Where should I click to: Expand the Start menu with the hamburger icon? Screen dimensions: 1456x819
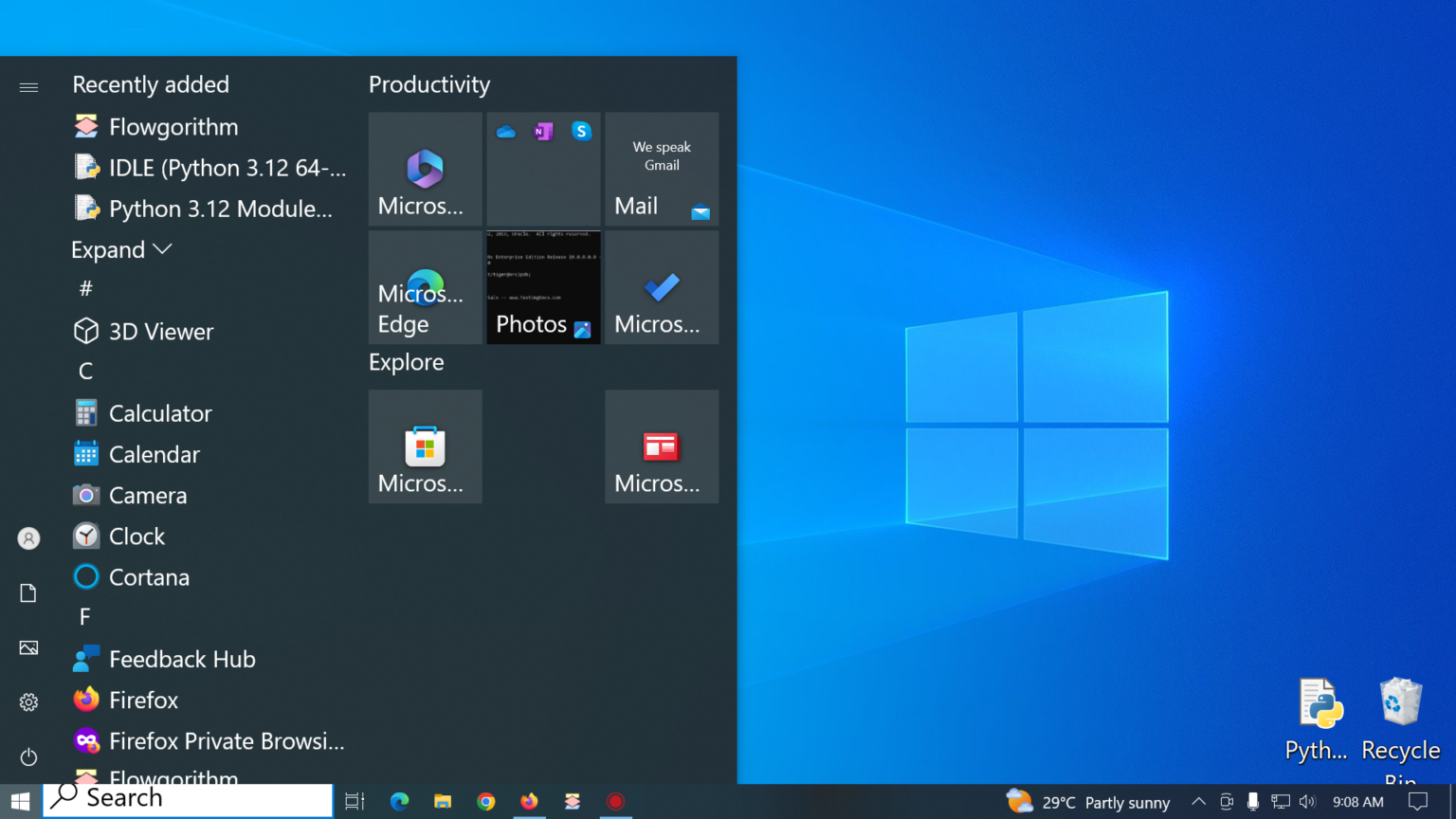pos(28,86)
